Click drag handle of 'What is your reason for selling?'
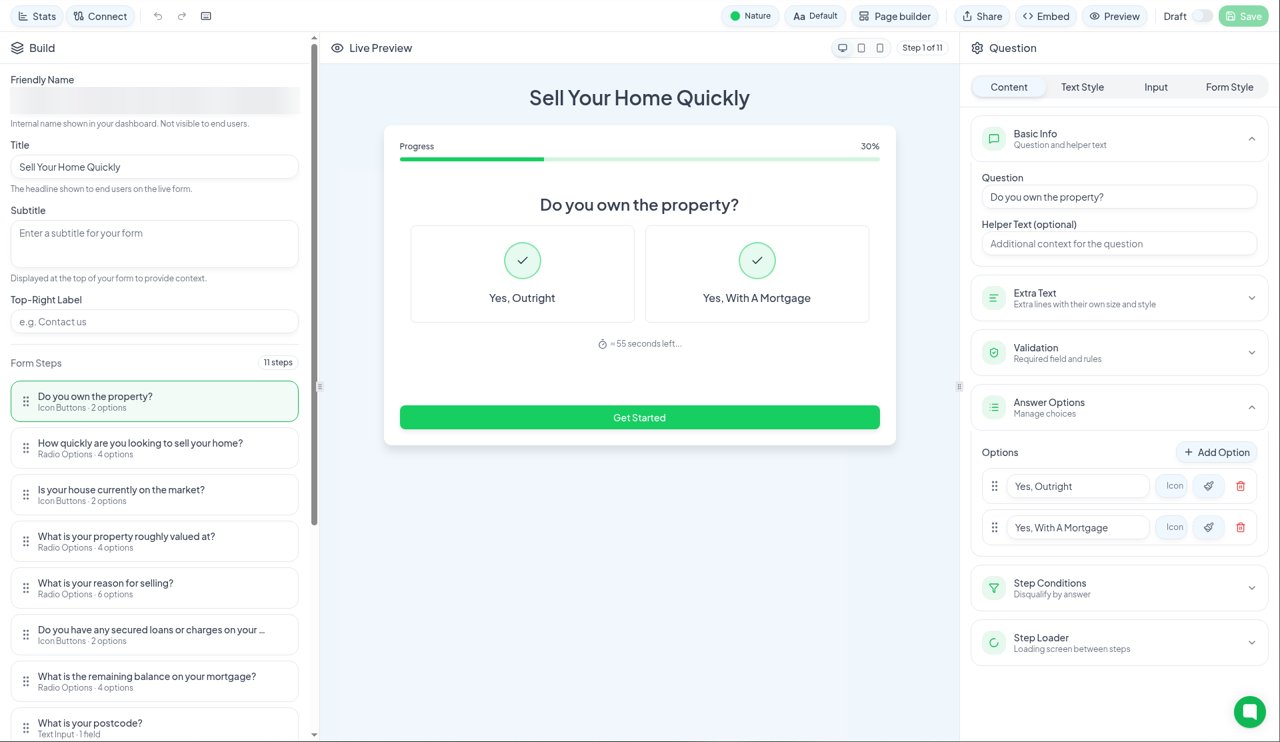Viewport: 1280px width, 742px height. [x=26, y=588]
